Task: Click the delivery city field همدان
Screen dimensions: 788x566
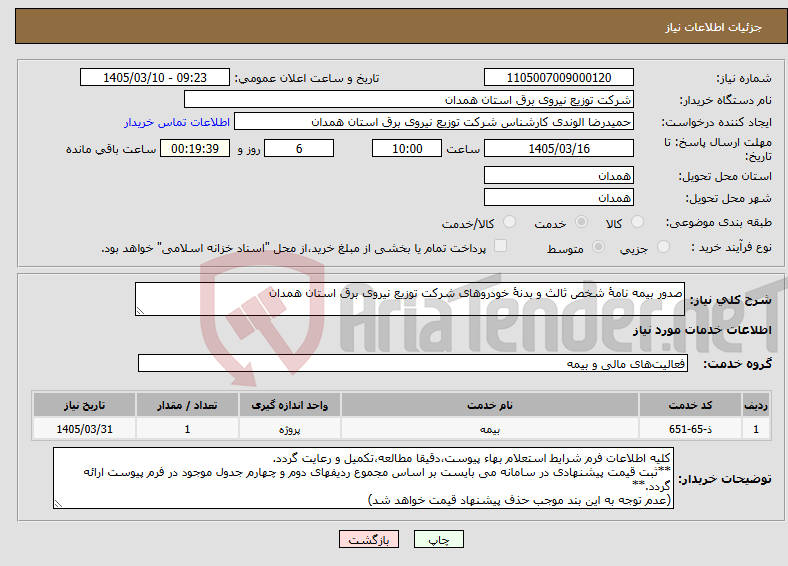Action: coord(558,197)
